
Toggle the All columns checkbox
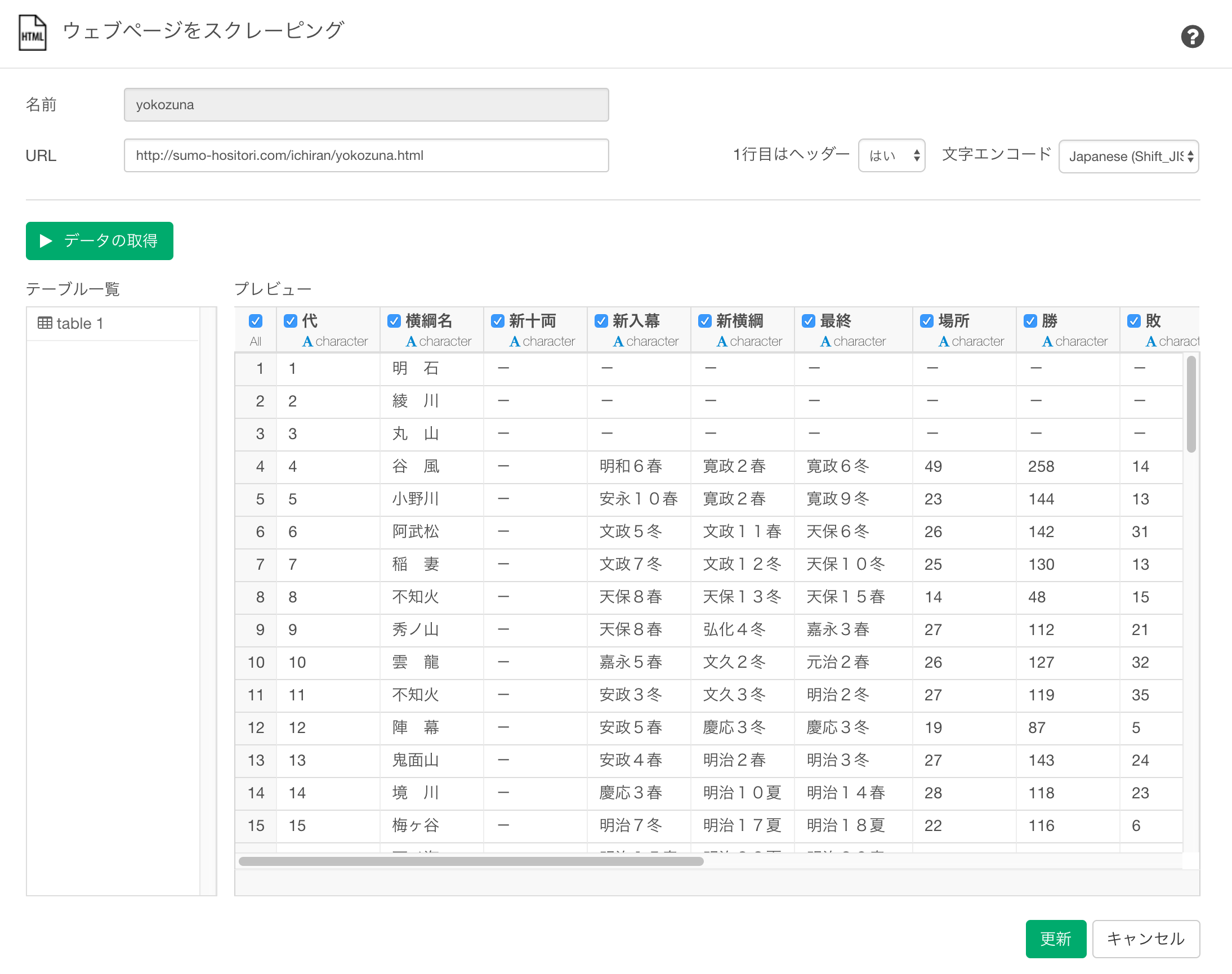click(x=256, y=321)
